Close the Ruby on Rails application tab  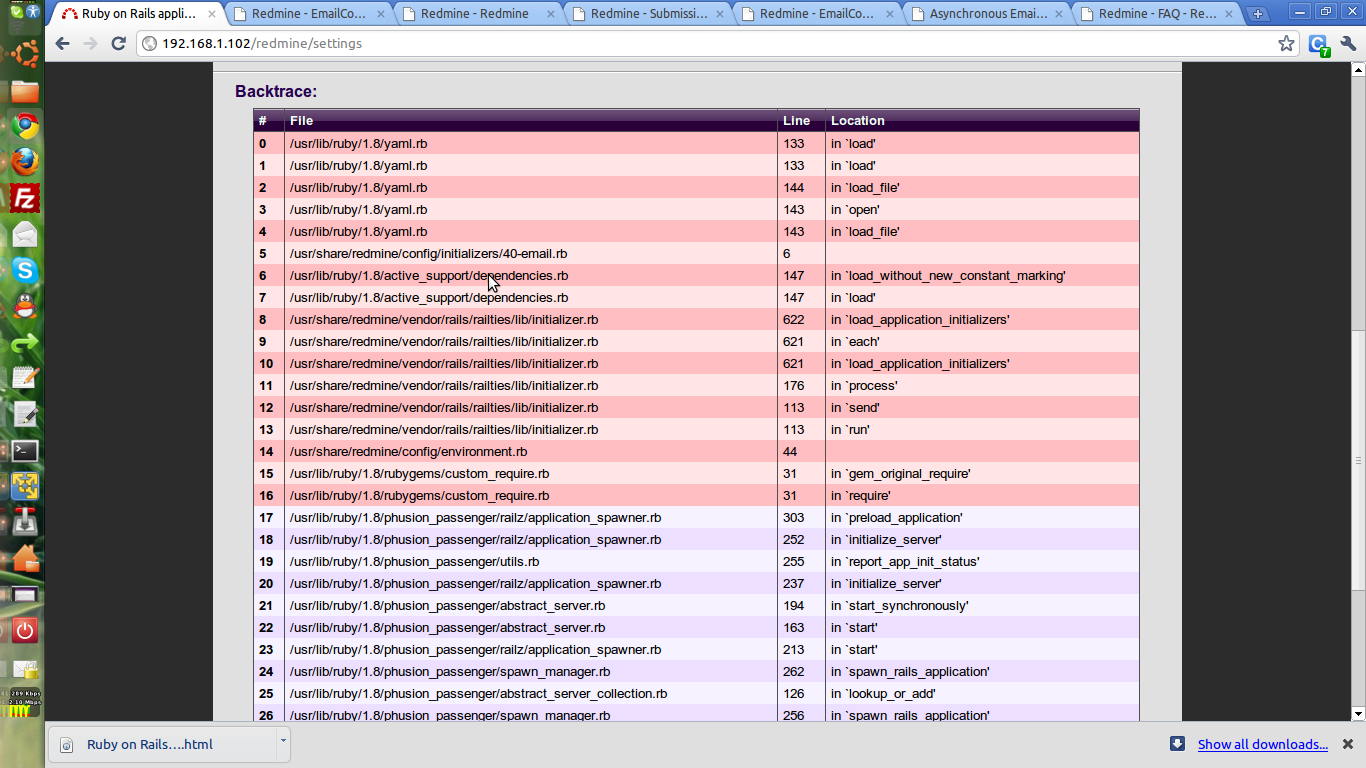(x=211, y=15)
